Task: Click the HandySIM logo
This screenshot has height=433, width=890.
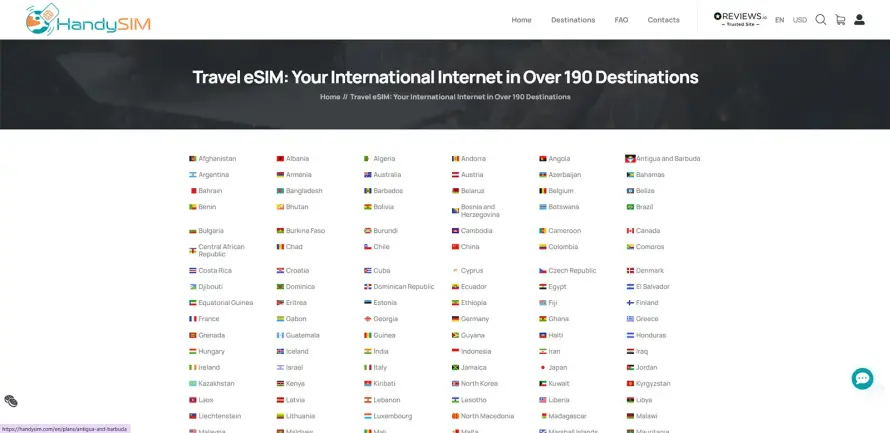Action: click(x=89, y=19)
